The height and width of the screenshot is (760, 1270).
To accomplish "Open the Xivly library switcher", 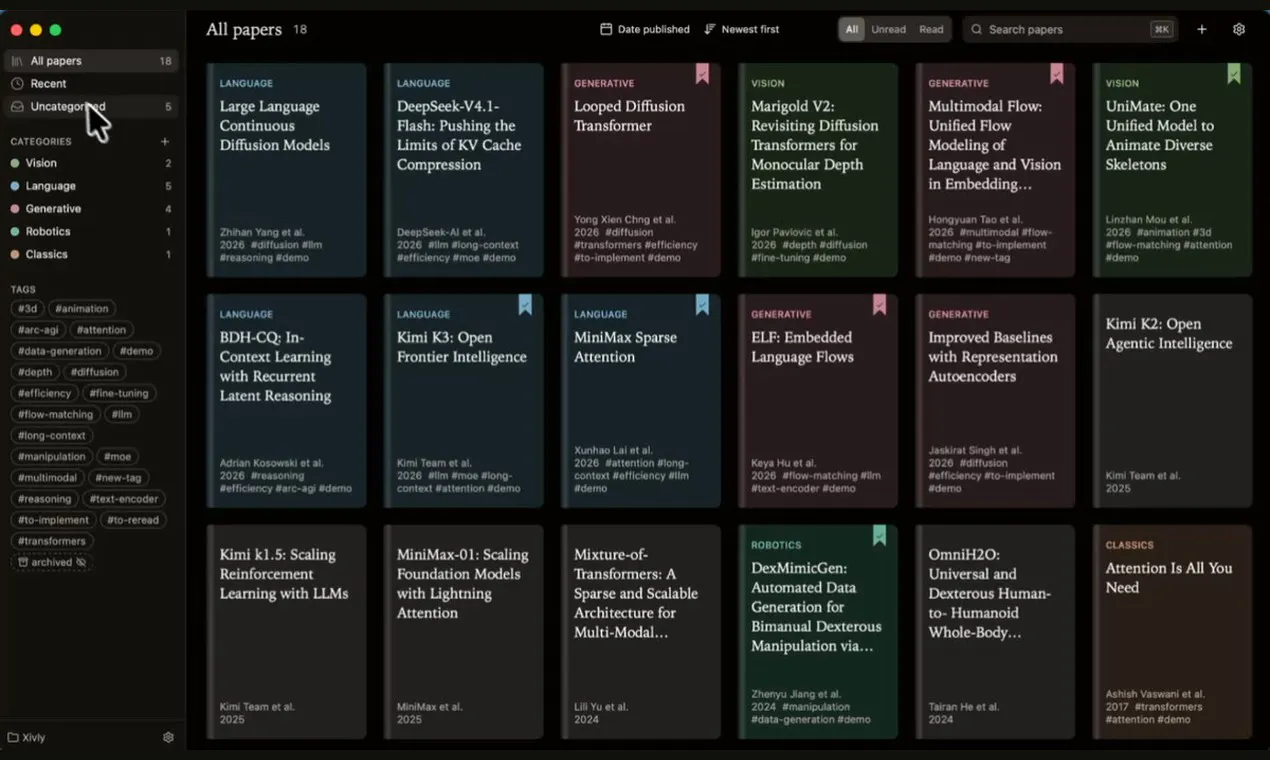I will (27, 737).
